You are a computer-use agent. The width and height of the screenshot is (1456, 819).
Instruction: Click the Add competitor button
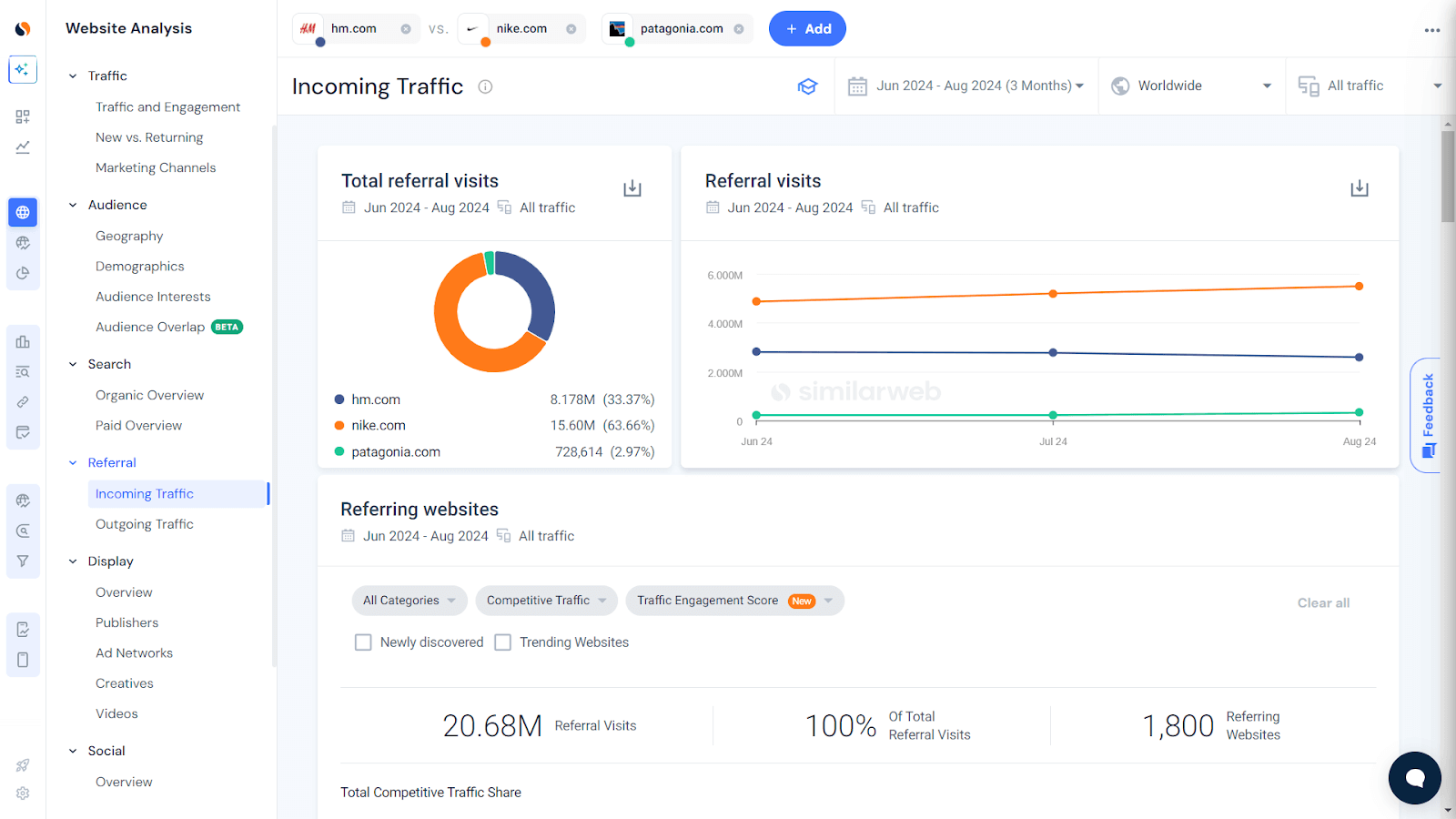(x=807, y=29)
